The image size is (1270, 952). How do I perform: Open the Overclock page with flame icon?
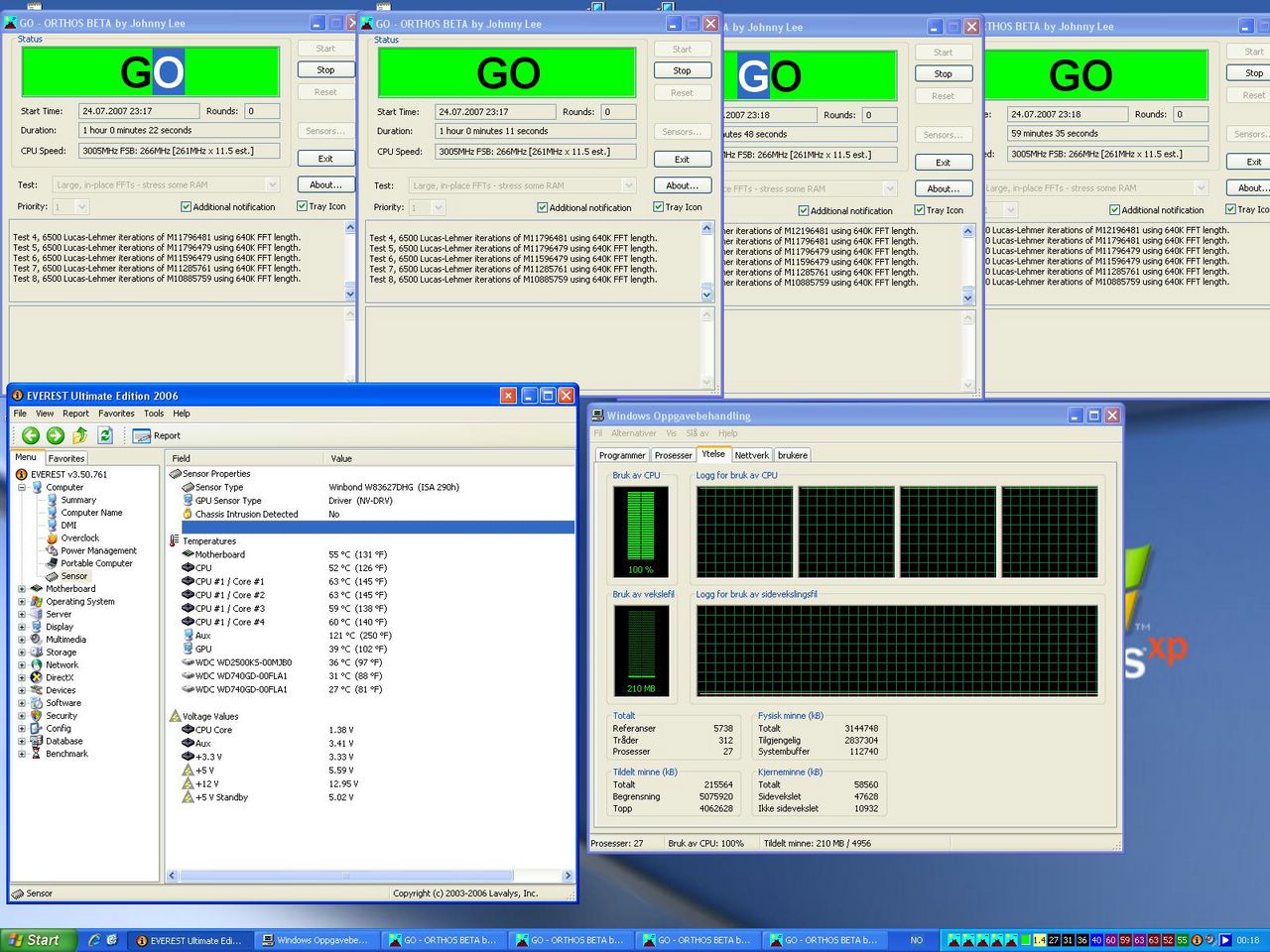tap(79, 538)
